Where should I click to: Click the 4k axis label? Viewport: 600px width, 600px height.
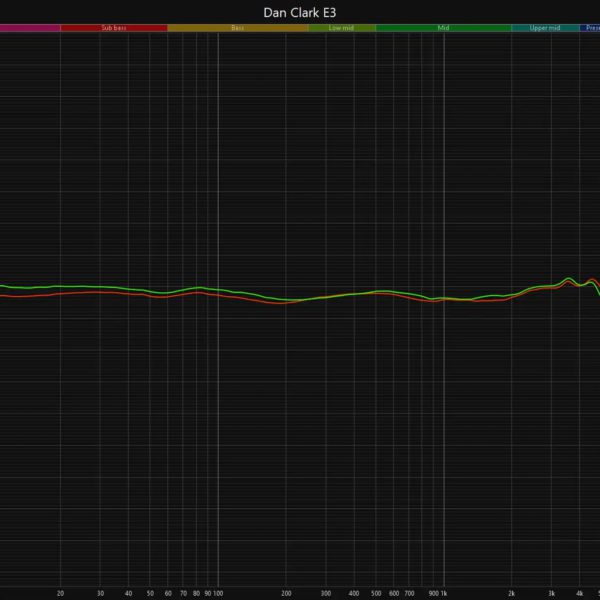pyautogui.click(x=580, y=593)
